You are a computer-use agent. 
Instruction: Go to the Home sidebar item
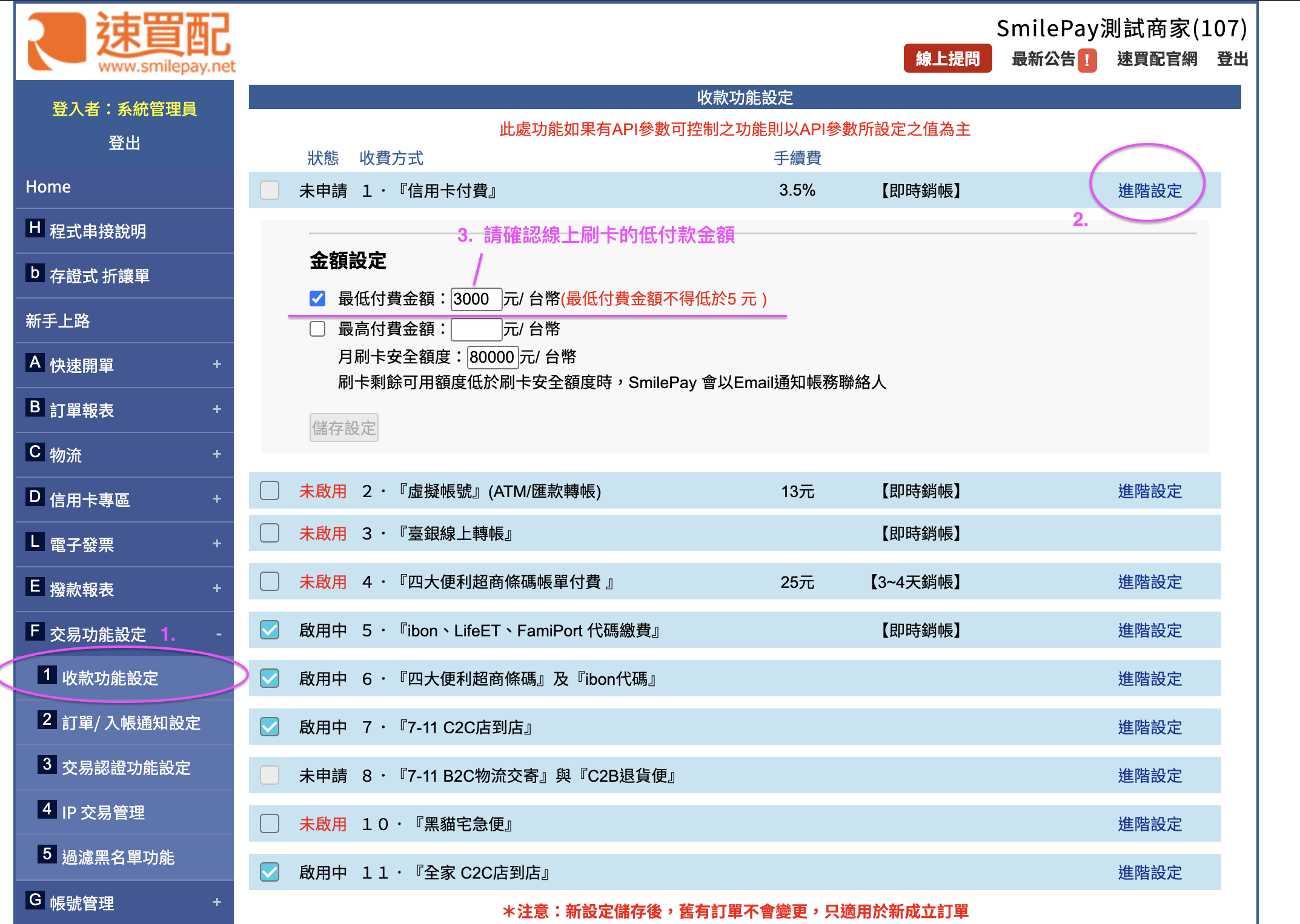pyautogui.click(x=48, y=186)
